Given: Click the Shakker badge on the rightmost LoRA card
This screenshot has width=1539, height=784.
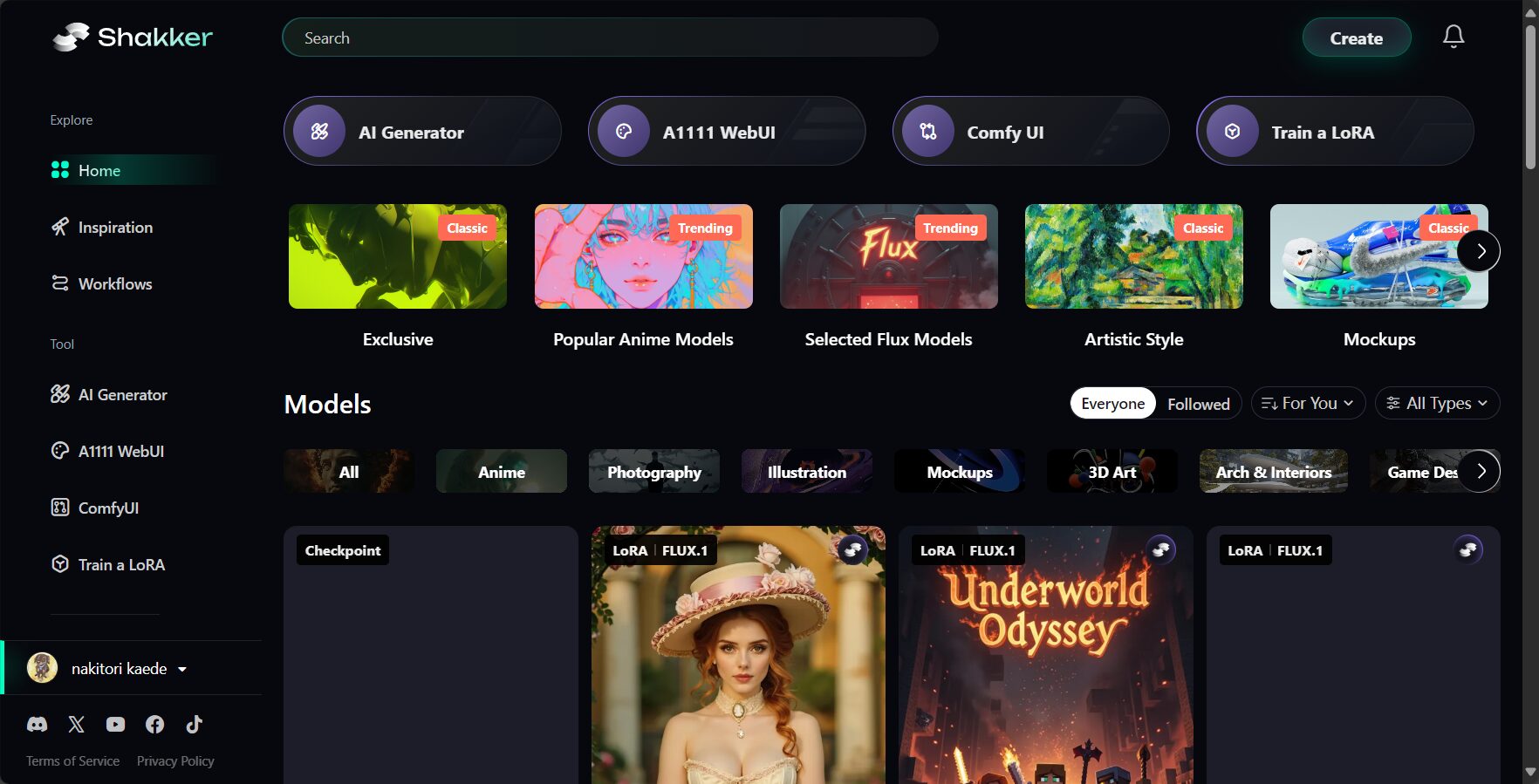Looking at the screenshot, I should [x=1468, y=549].
